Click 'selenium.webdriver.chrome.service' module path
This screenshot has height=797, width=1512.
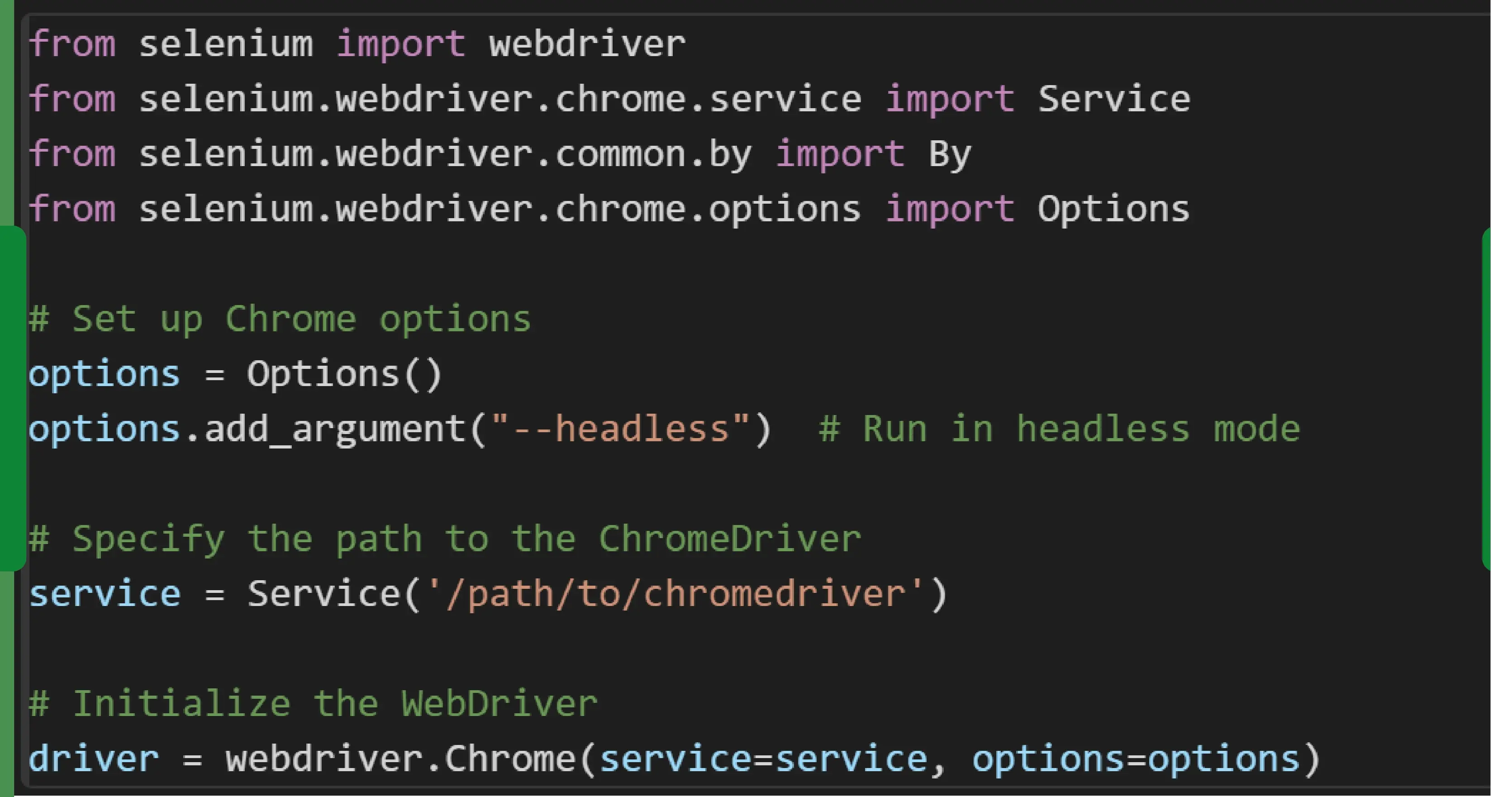coord(499,98)
